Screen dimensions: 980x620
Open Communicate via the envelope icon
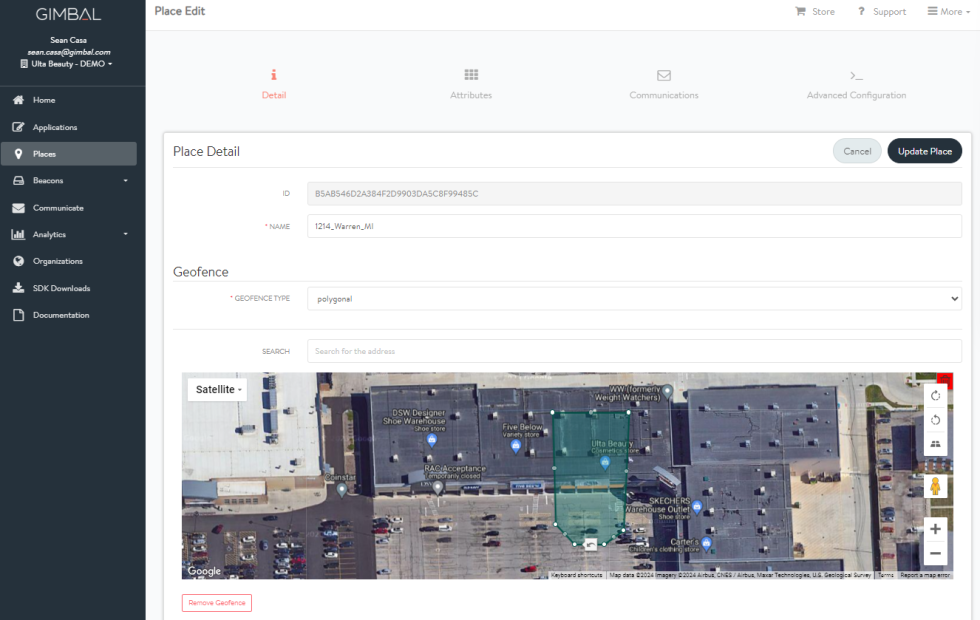(x=18, y=208)
